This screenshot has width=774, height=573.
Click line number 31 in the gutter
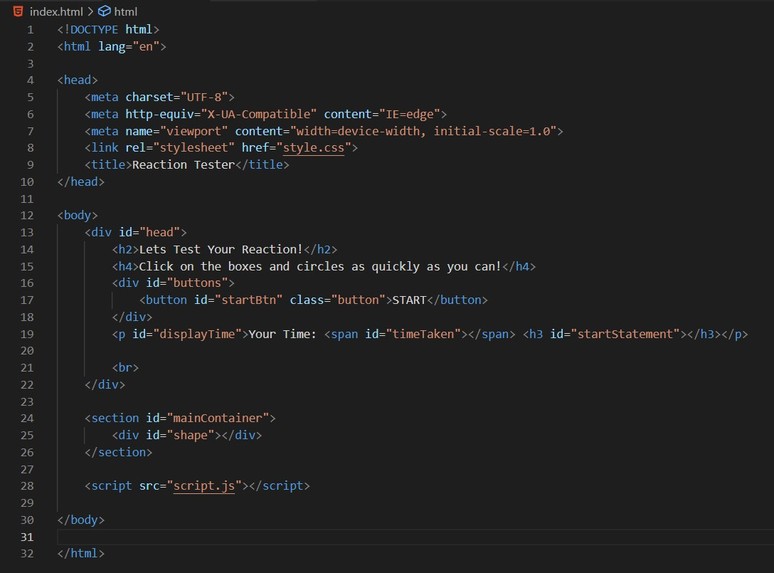click(x=27, y=537)
